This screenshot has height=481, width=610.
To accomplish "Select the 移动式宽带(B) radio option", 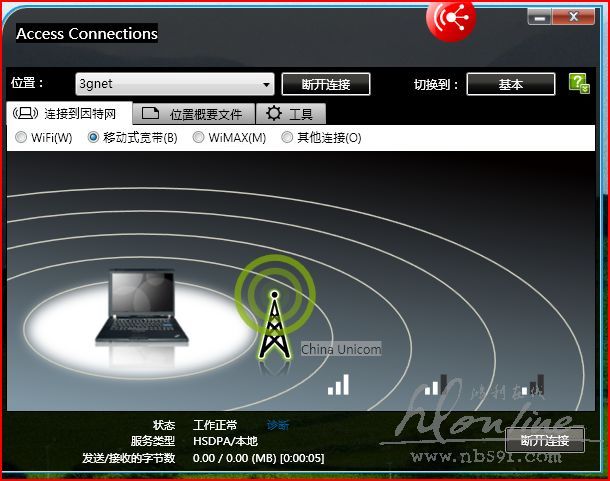I will (94, 137).
